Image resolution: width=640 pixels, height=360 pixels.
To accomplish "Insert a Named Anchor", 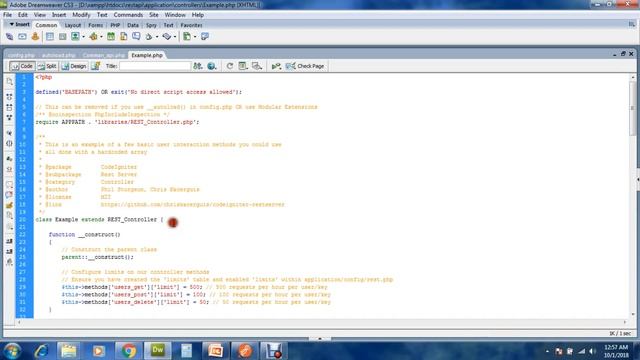I will tap(35, 37).
